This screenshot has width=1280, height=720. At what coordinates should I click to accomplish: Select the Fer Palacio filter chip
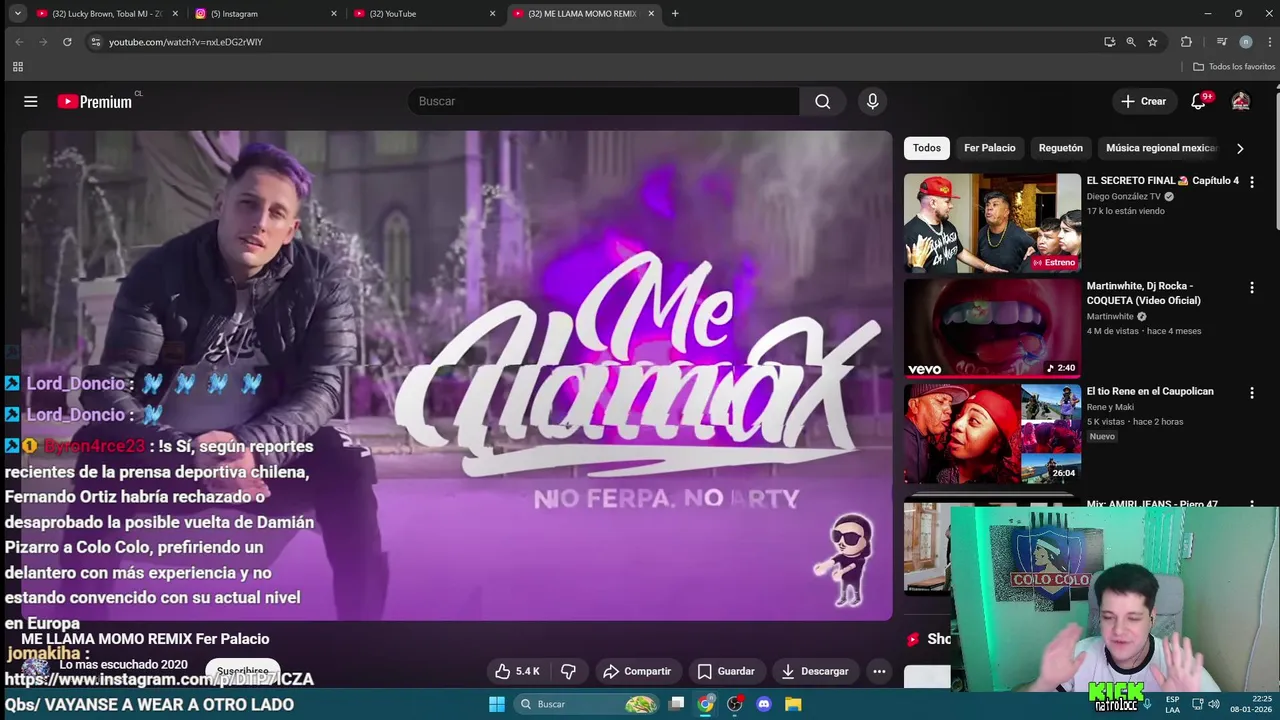pyautogui.click(x=989, y=148)
